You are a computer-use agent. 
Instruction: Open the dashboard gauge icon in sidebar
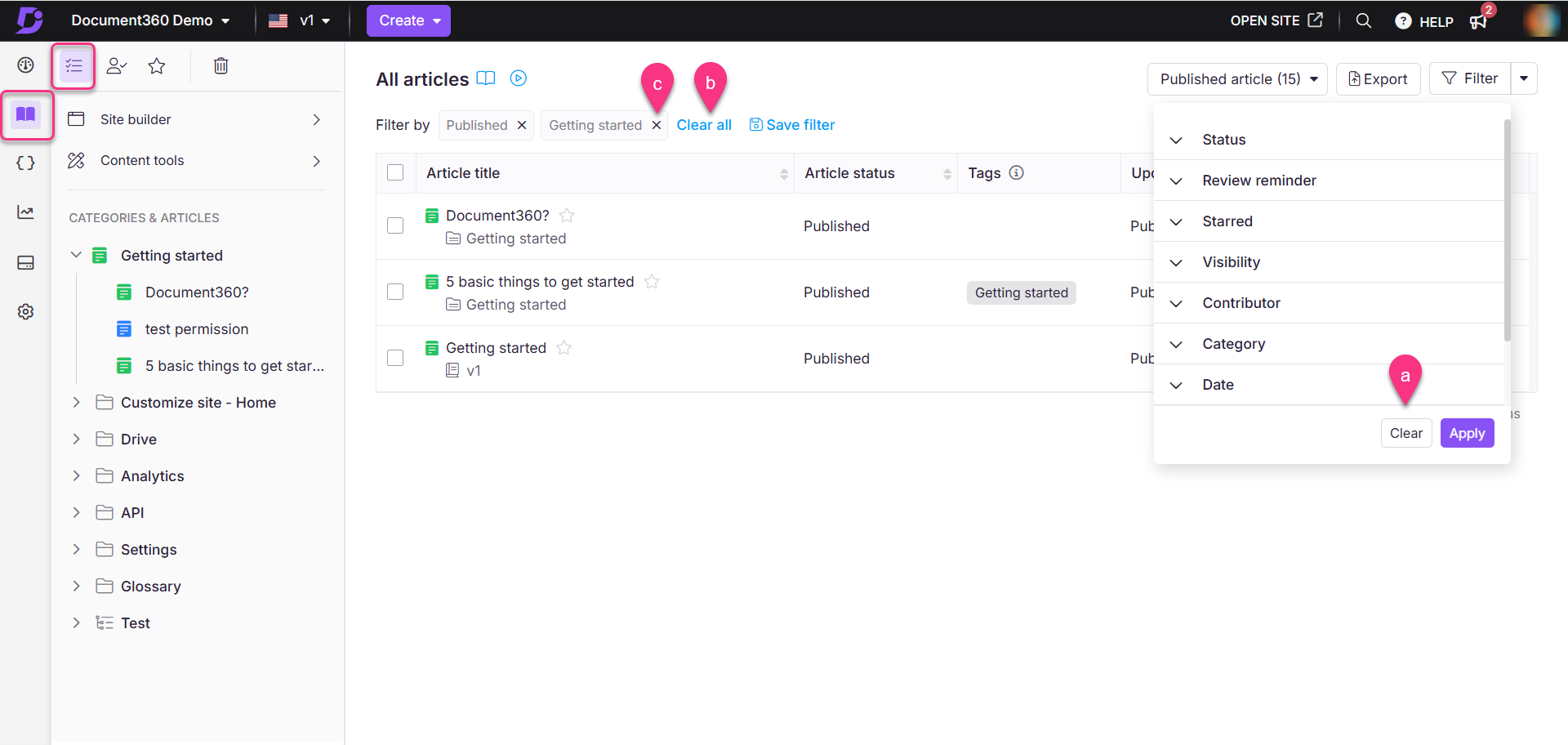[25, 65]
